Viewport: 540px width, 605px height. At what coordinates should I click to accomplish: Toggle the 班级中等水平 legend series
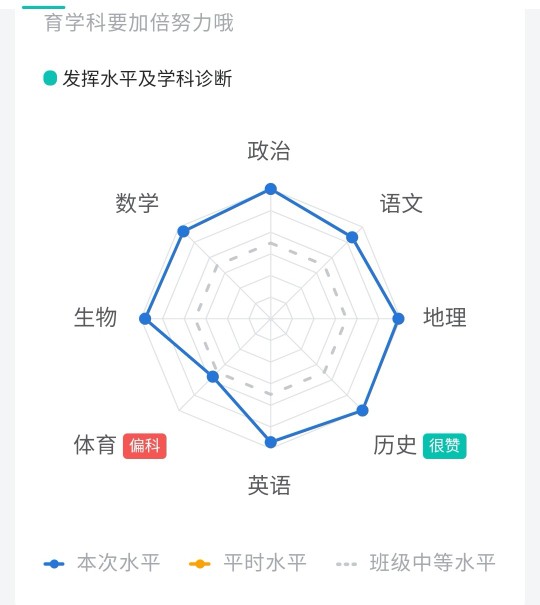(x=415, y=563)
